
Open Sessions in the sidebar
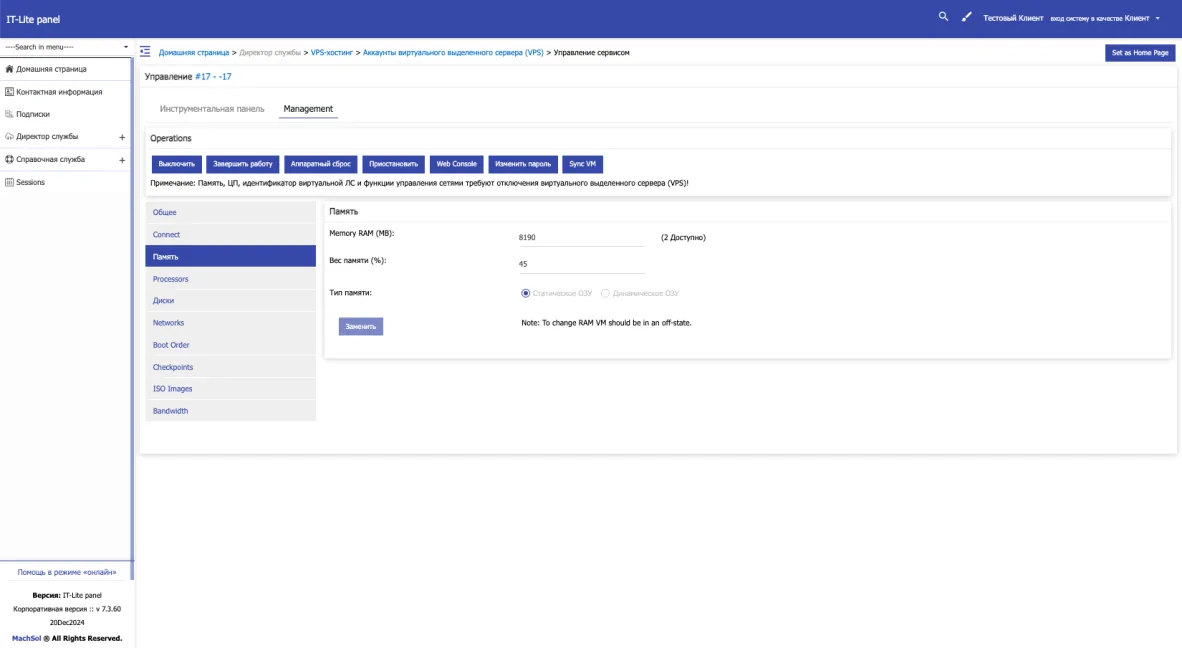click(30, 182)
